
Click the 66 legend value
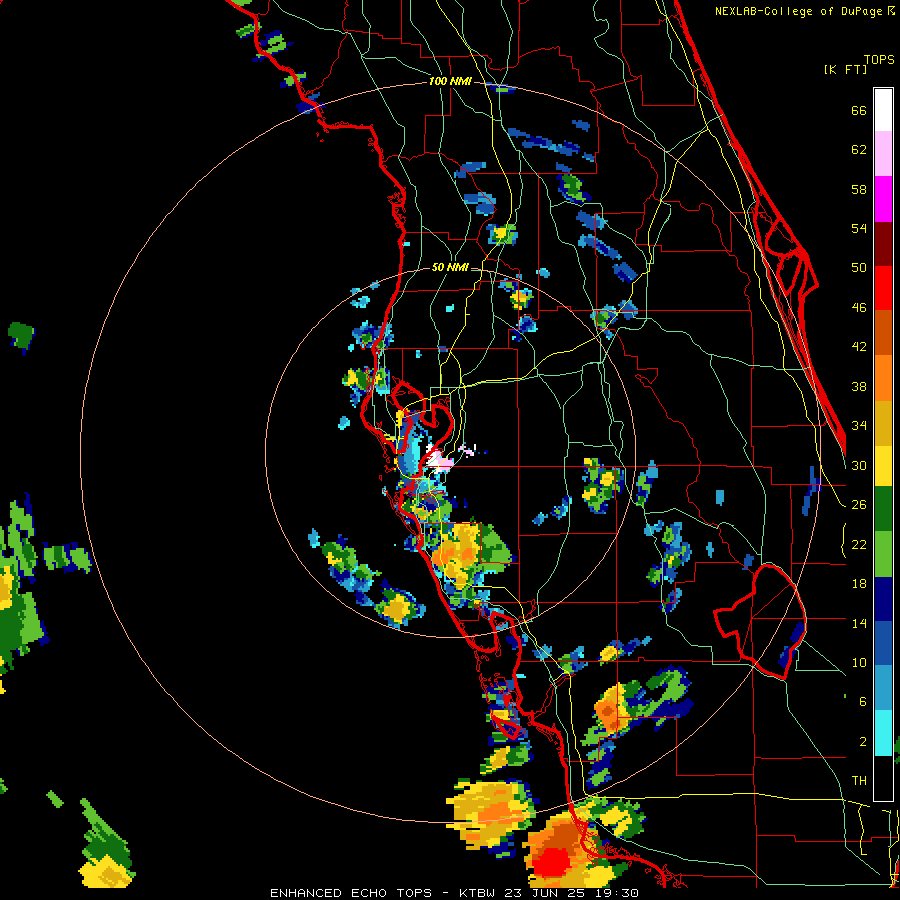click(859, 111)
